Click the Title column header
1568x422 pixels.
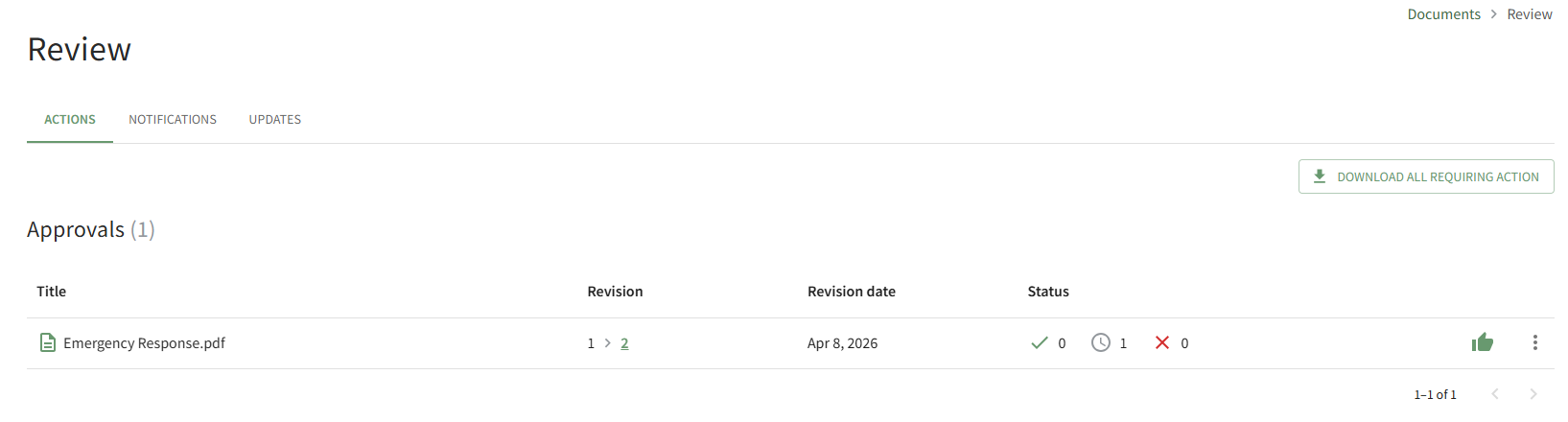click(52, 292)
